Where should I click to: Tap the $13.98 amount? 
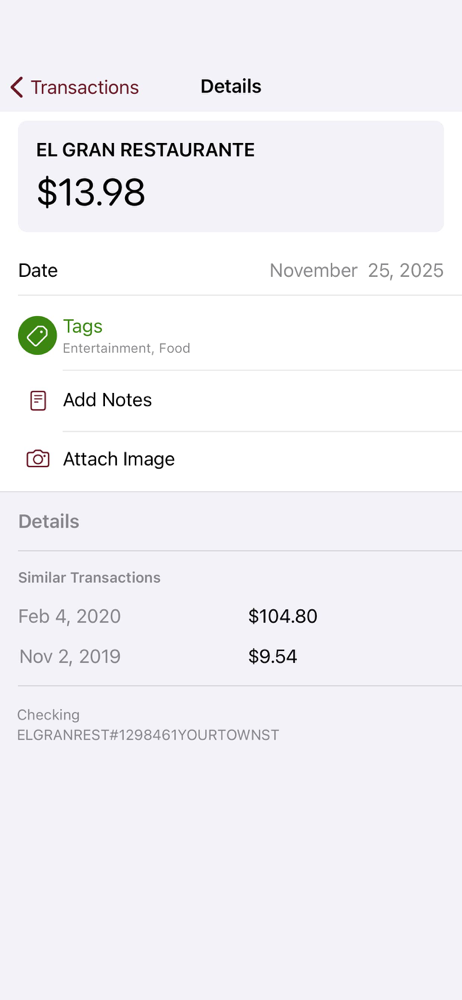coord(91,193)
